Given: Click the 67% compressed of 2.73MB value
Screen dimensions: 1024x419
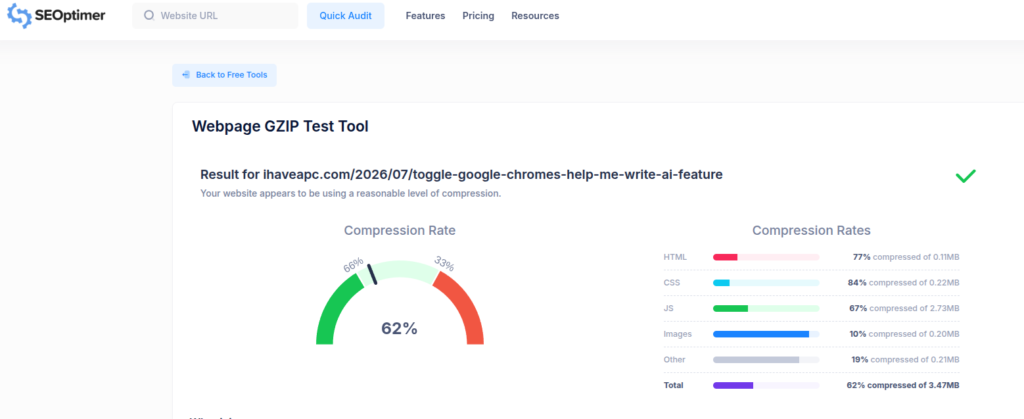Looking at the screenshot, I should point(904,308).
